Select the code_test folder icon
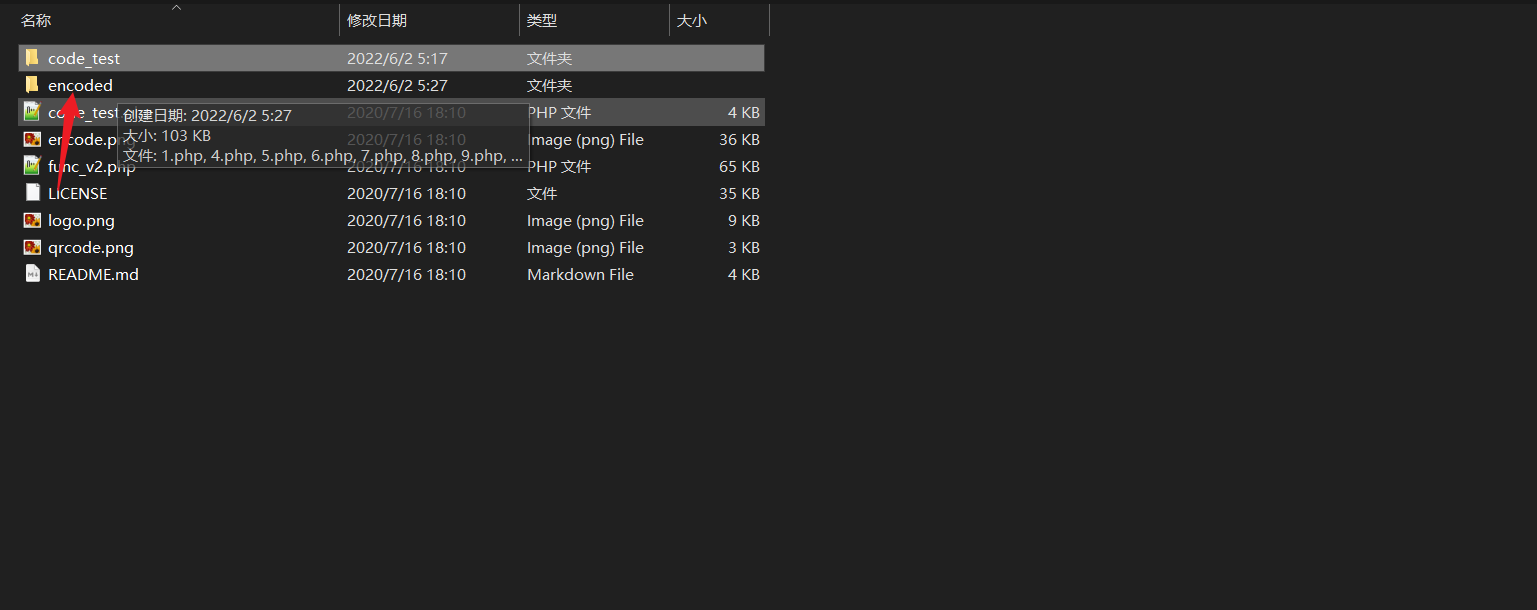The height and width of the screenshot is (610, 1537). click(32, 58)
